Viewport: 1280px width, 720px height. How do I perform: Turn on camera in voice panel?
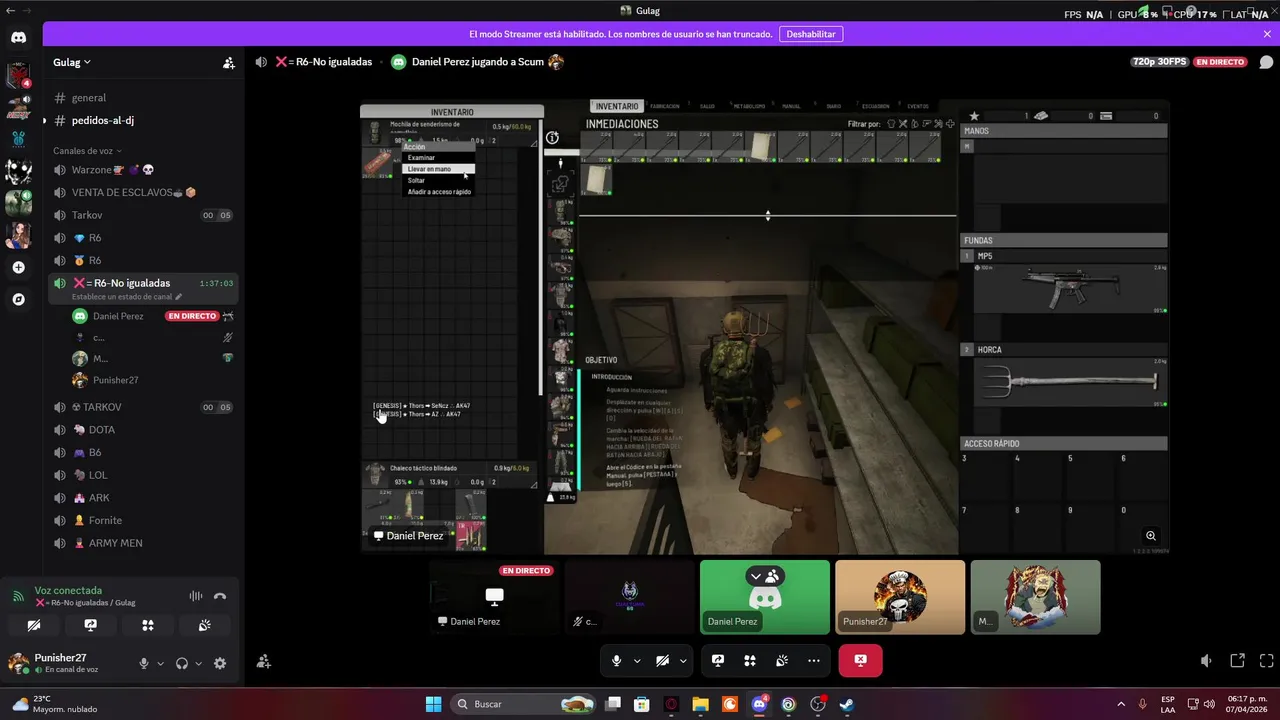(33, 625)
